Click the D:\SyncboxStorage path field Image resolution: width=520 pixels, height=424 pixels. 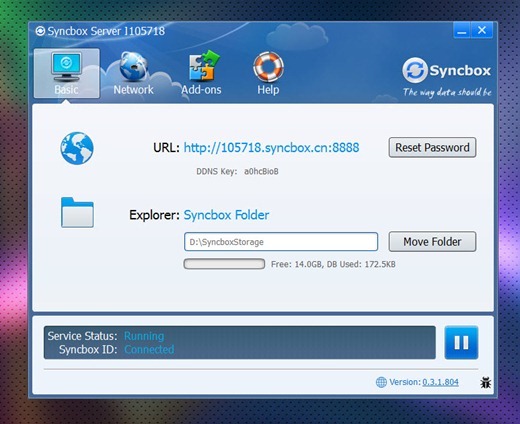[281, 242]
